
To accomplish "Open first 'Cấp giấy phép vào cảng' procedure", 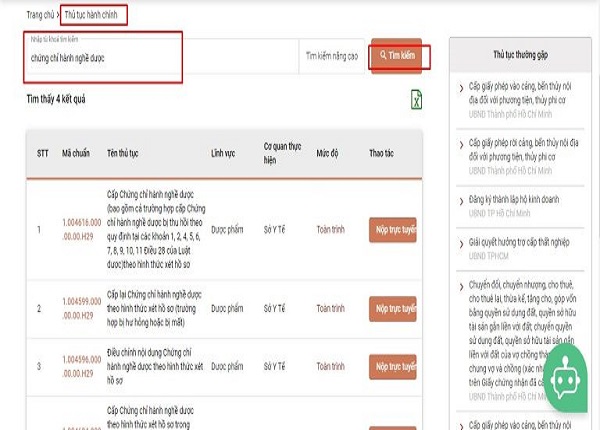I will [520, 93].
